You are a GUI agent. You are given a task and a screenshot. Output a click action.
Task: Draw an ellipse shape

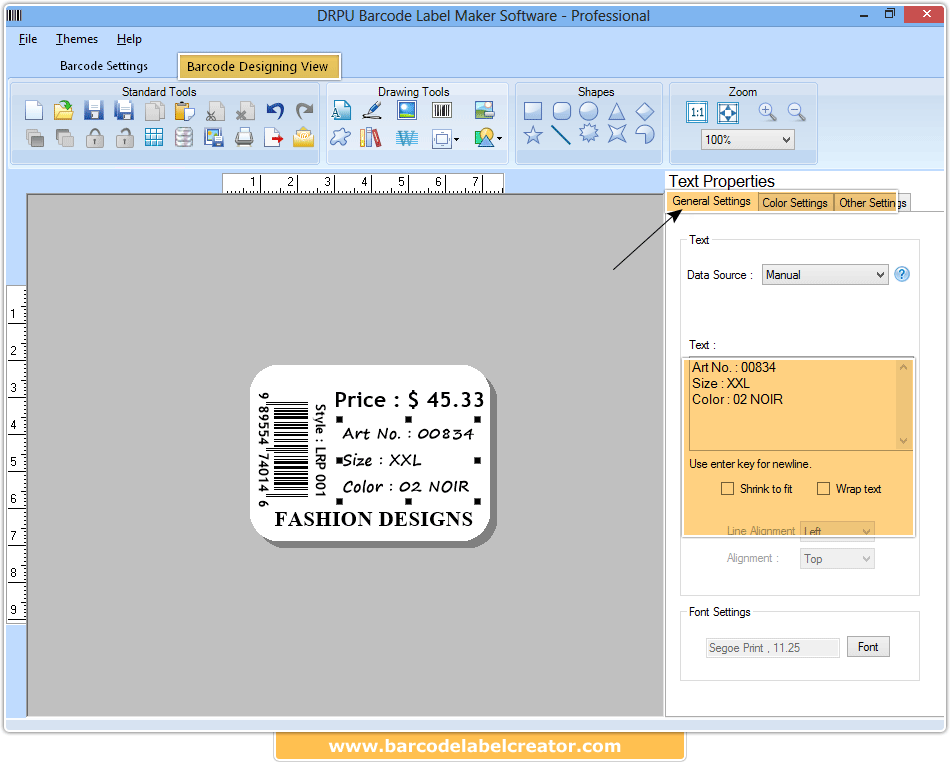[588, 111]
